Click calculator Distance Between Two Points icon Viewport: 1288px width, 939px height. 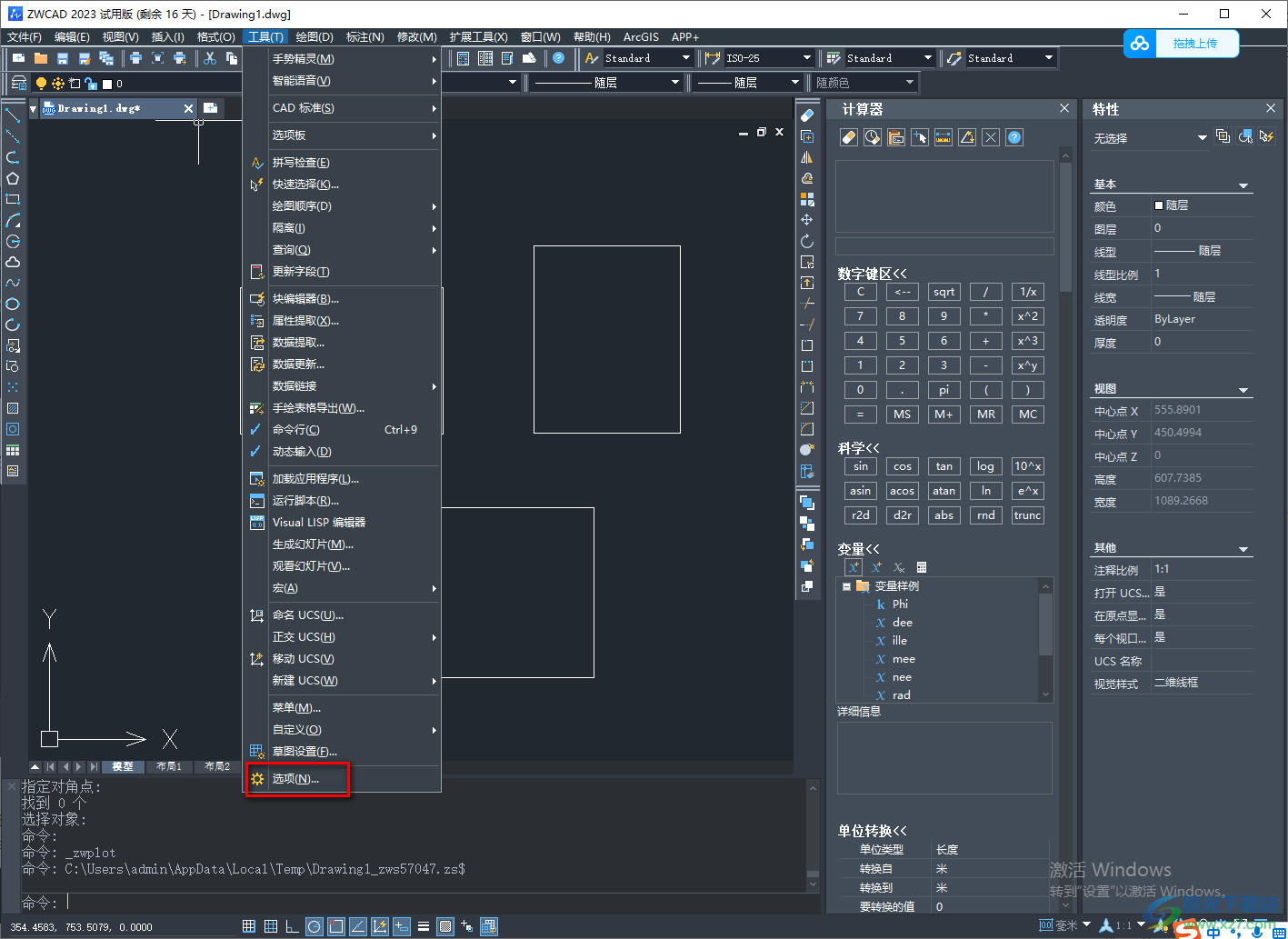(x=944, y=137)
